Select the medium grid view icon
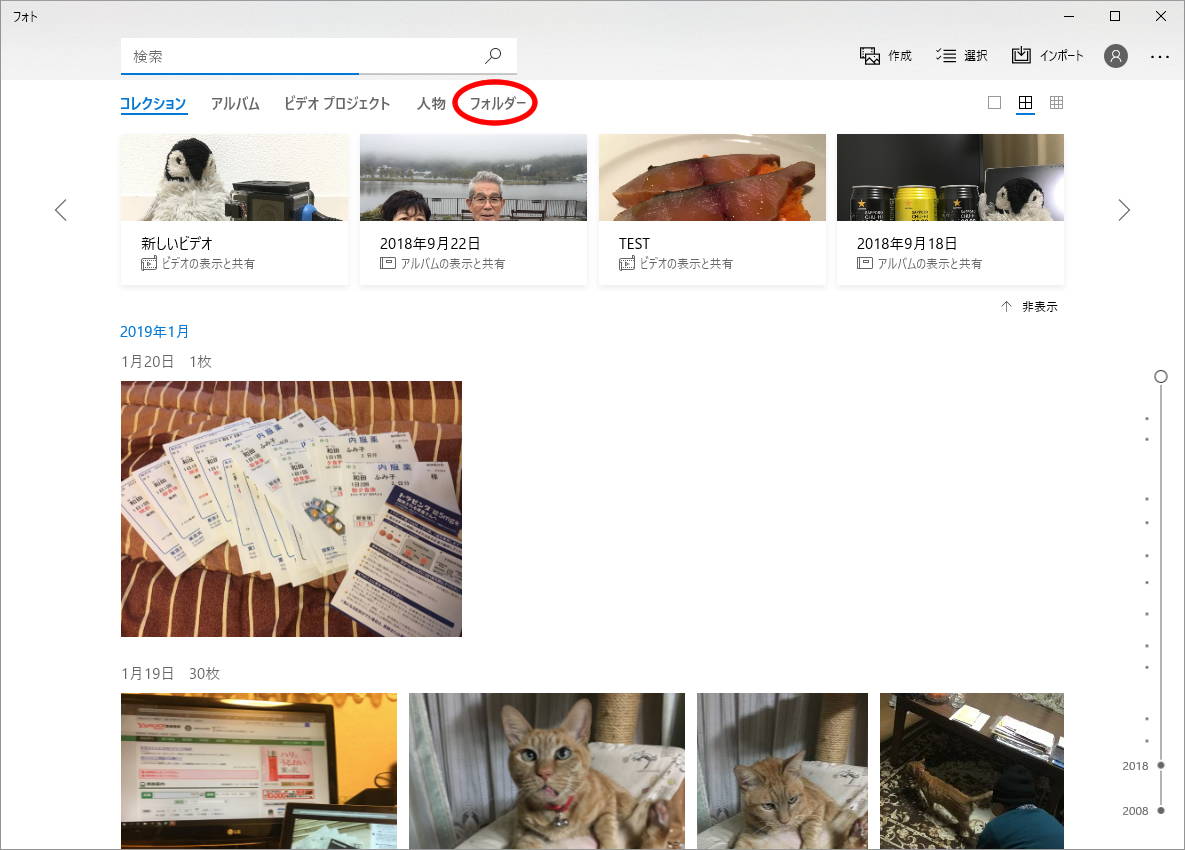Viewport: 1185px width, 850px height. (x=1025, y=103)
